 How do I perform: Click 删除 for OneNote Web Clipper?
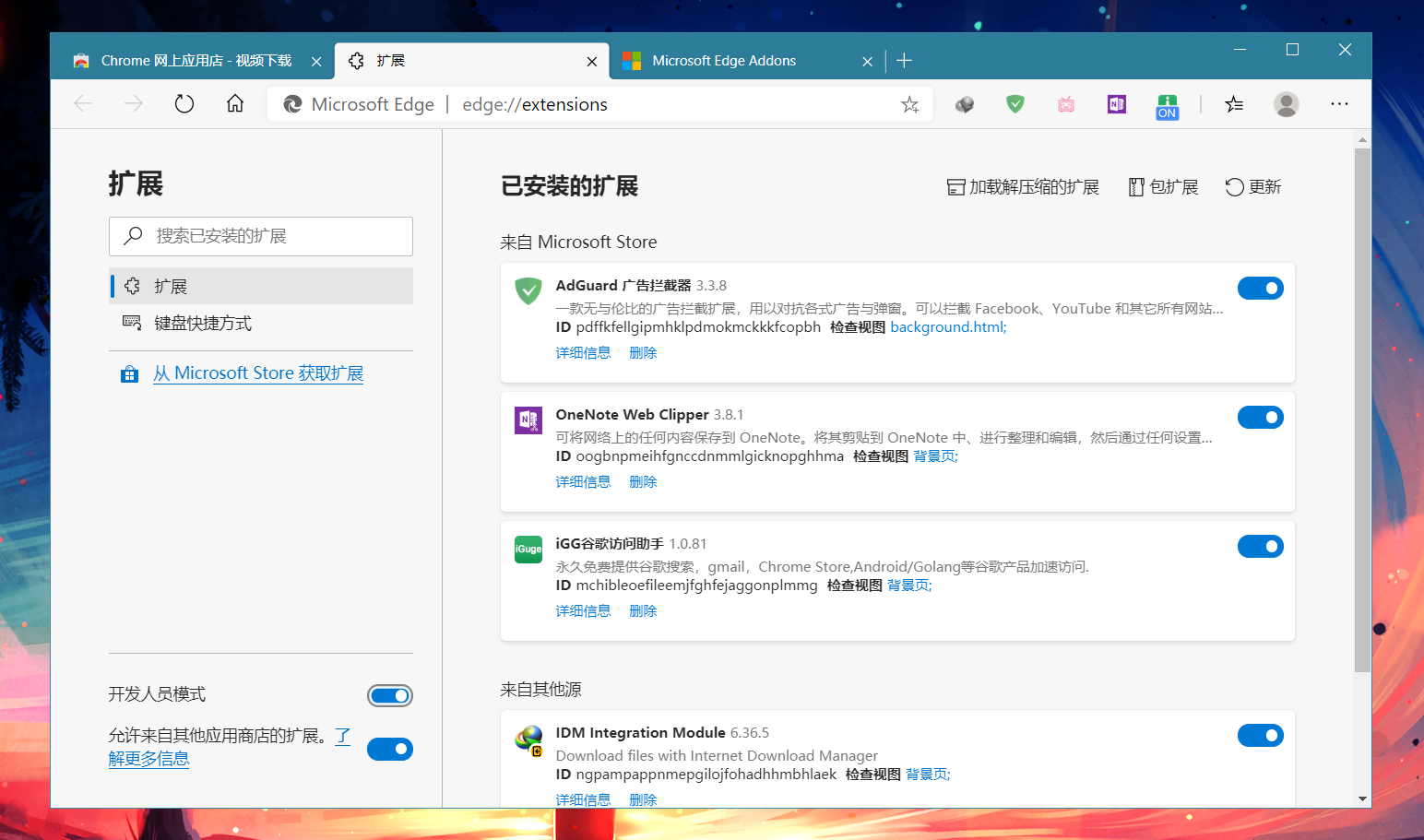click(x=643, y=482)
